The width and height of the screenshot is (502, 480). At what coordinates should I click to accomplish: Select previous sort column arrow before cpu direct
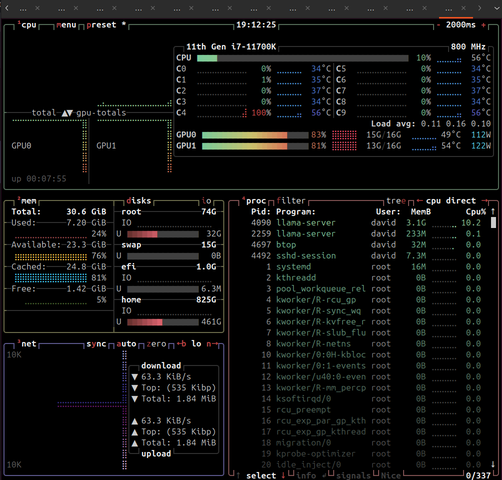419,201
